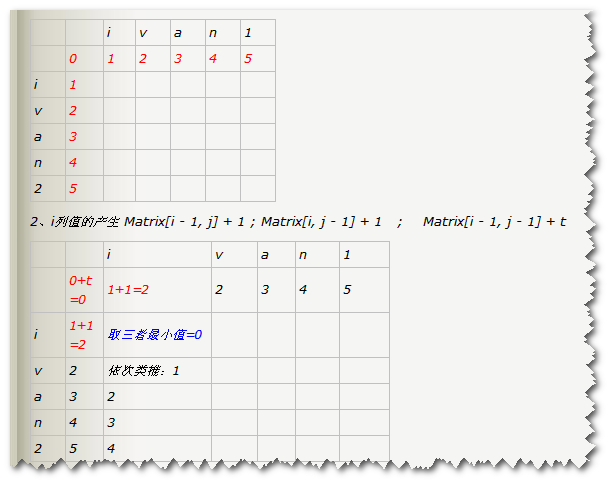Image resolution: width=613 pixels, height=486 pixels.
Task: Click the text 'Matrix[i - 1, j - 1] + t'
Action: click(495, 222)
